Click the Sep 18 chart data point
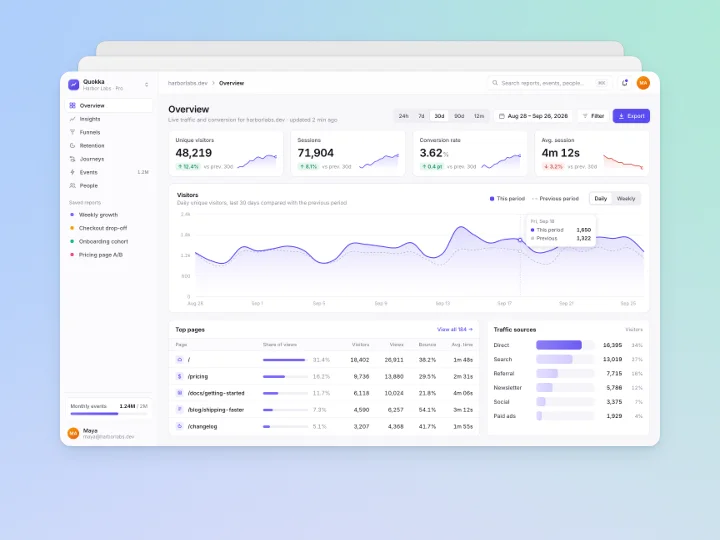 pyautogui.click(x=520, y=240)
